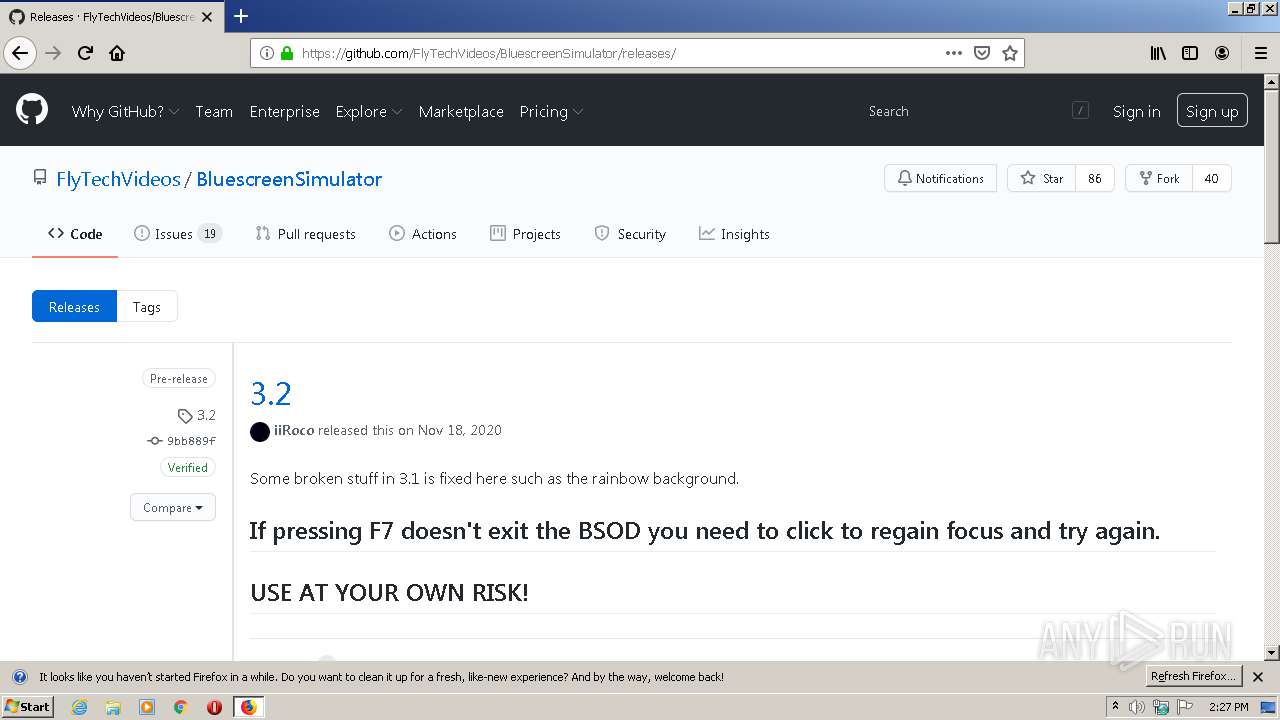
Task: Open the Firefox account icon
Action: click(x=1222, y=53)
